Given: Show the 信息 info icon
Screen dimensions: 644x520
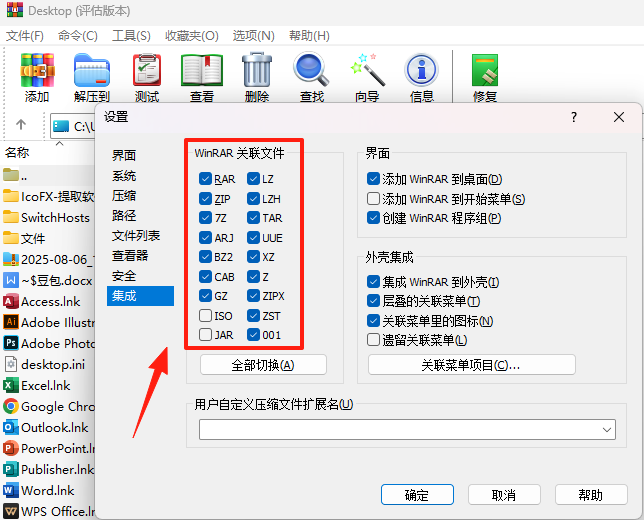Looking at the screenshot, I should pyautogui.click(x=421, y=70).
